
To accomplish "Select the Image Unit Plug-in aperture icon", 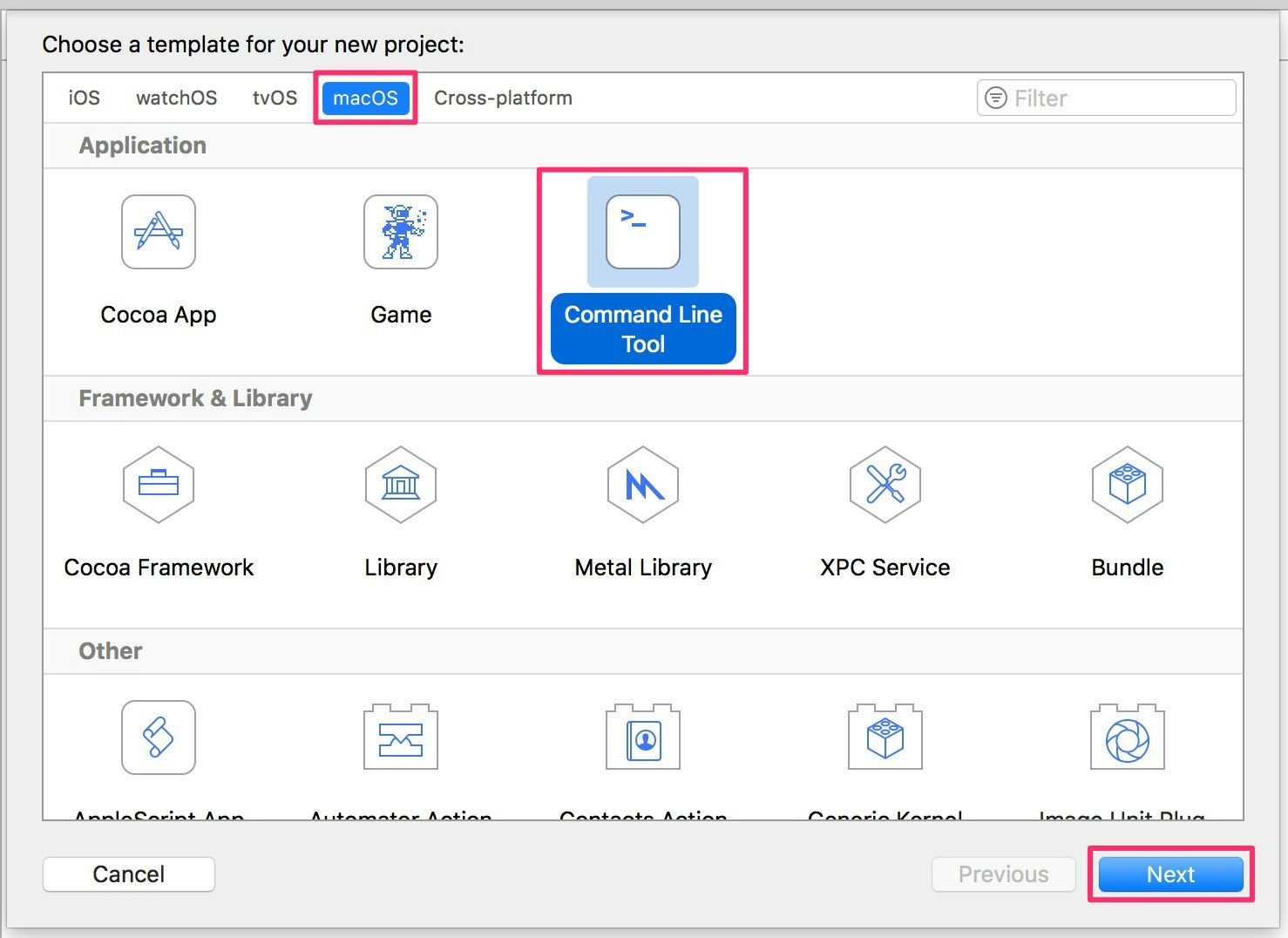I will click(x=1128, y=737).
